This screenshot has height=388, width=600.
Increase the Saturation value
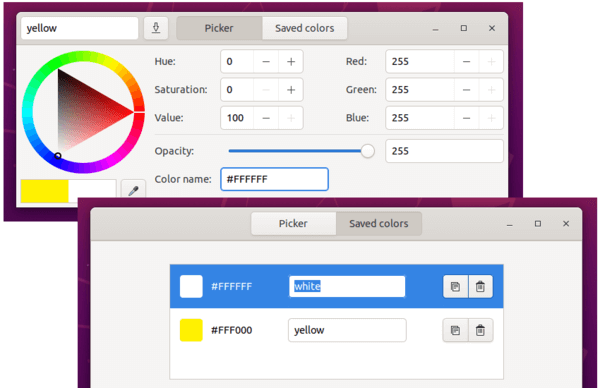click(x=291, y=90)
